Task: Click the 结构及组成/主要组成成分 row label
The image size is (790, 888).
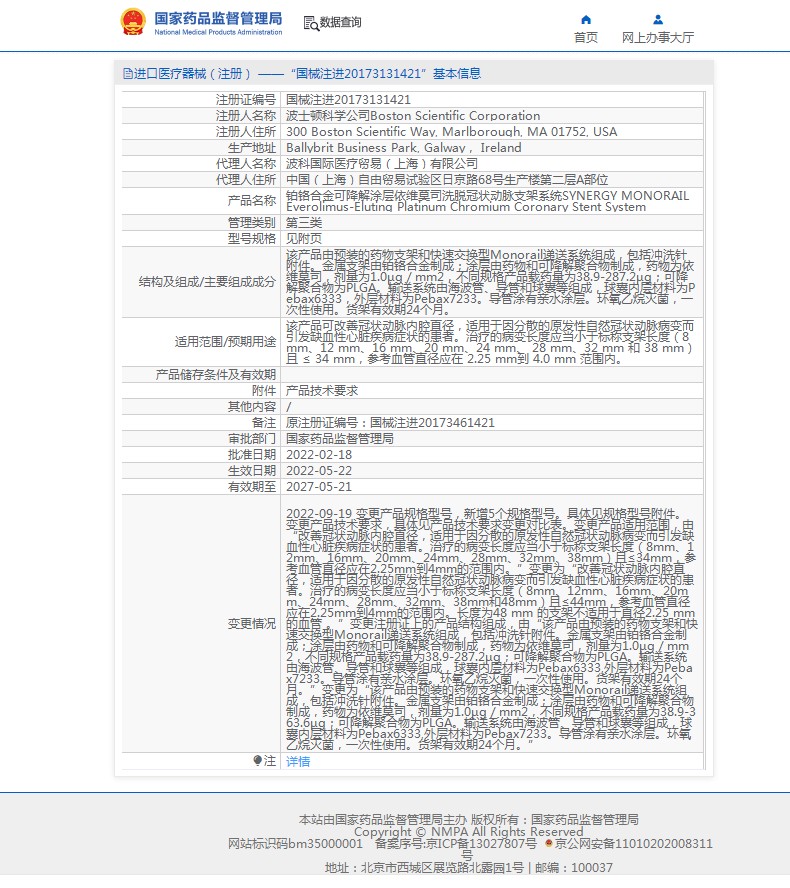Action: (207, 281)
